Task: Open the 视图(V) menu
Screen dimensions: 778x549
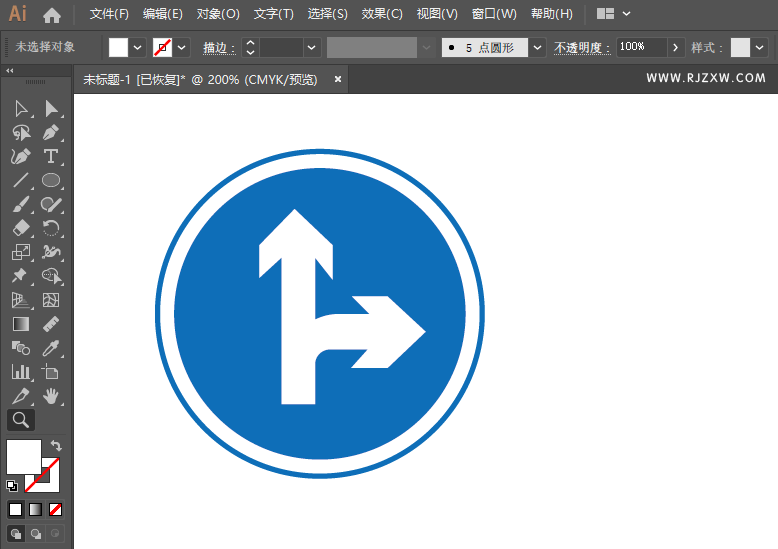Action: click(x=437, y=14)
